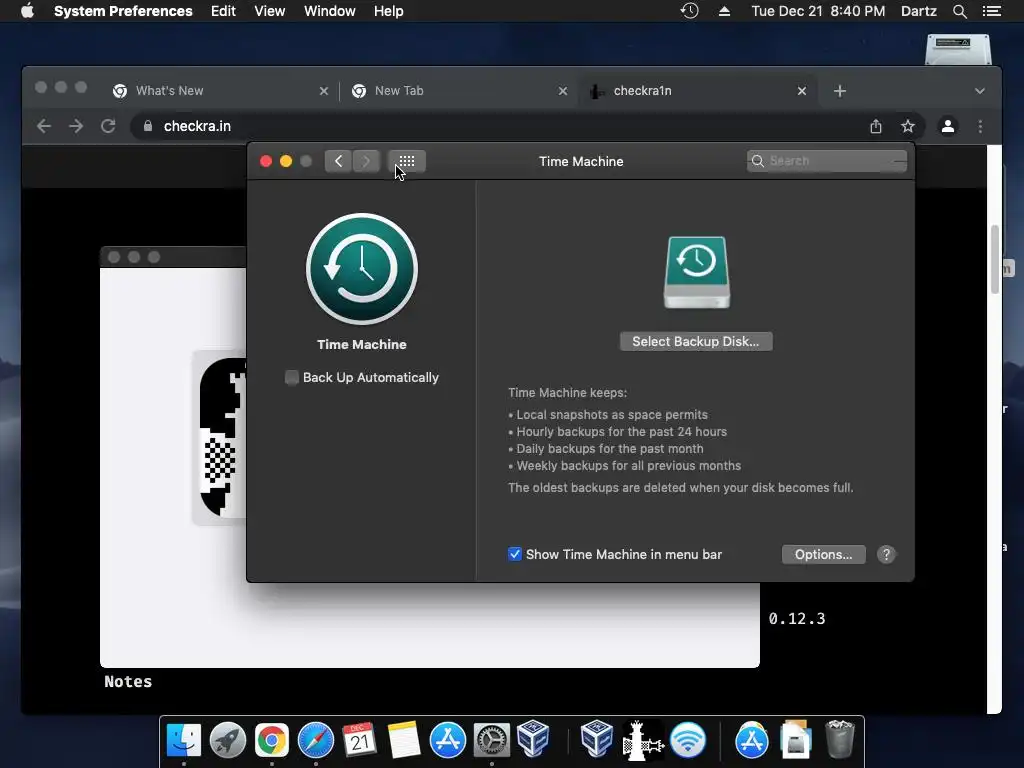Click the mounted disk icon on desktop
This screenshot has width=1024, height=768.
pyautogui.click(x=958, y=50)
